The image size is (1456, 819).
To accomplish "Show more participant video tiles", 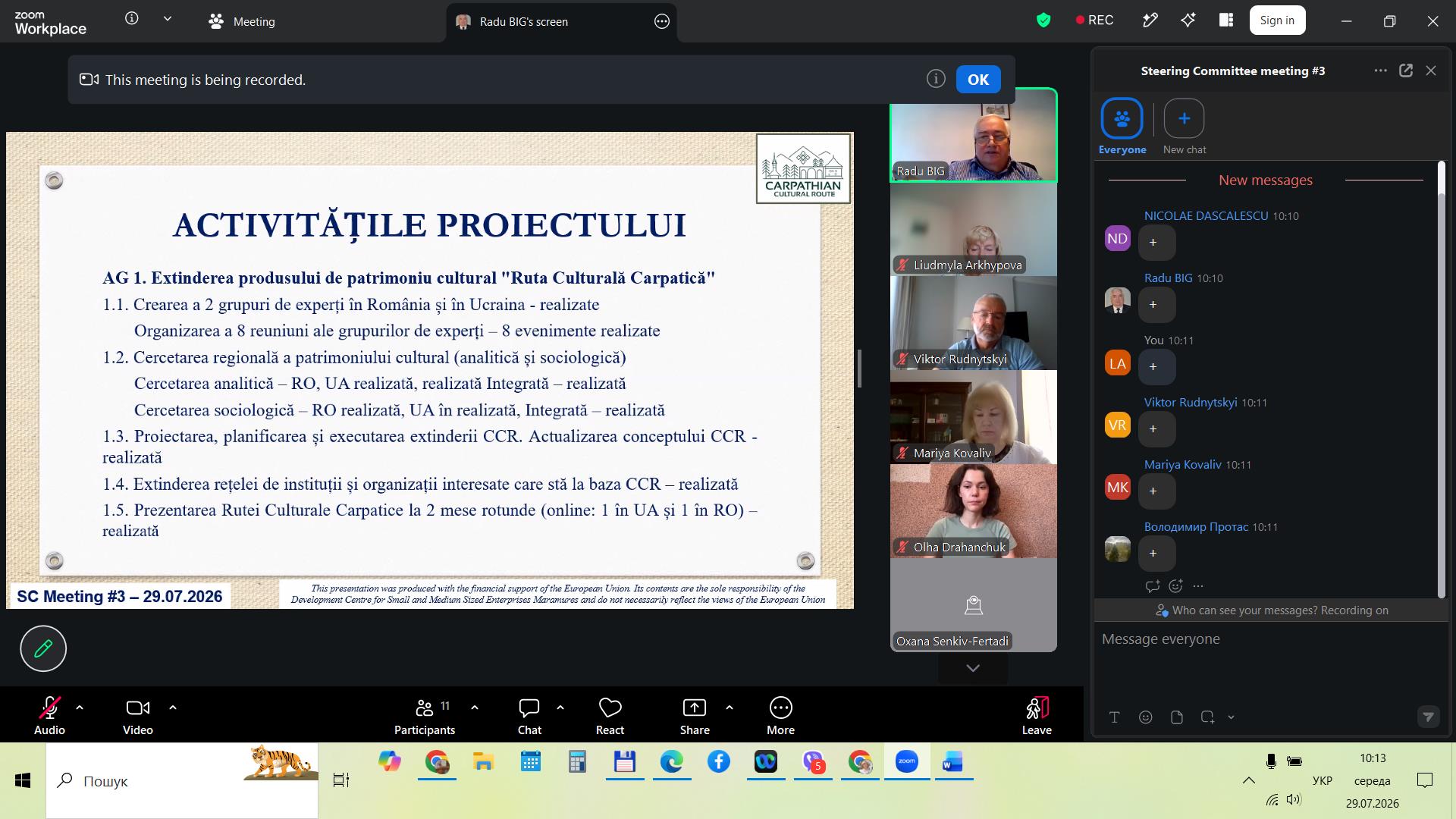I will [973, 668].
